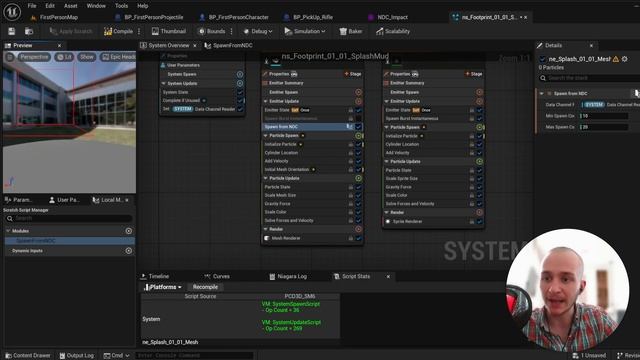Open the Window menu
640x360 pixels.
pyautogui.click(x=96, y=6)
